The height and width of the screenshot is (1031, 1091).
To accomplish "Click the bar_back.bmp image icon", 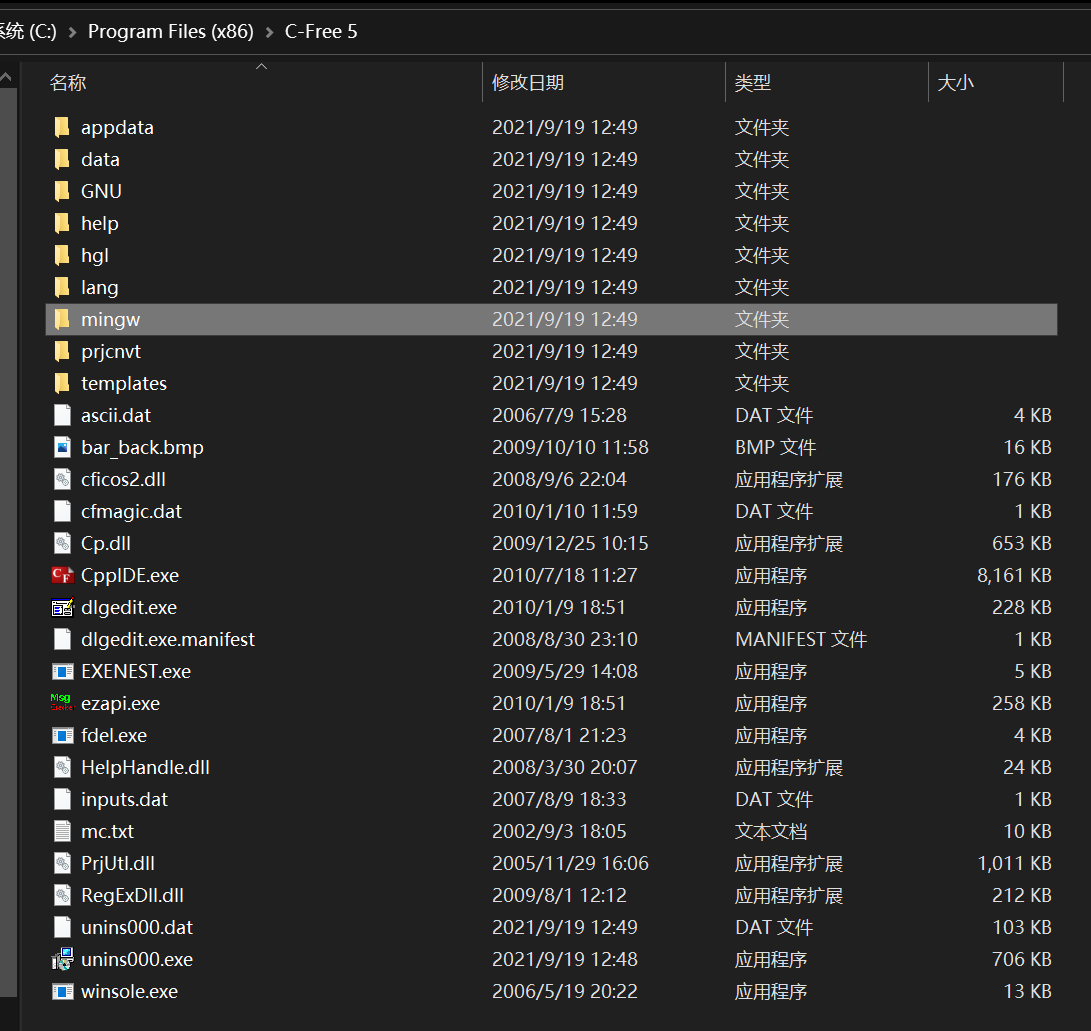I will (63, 447).
